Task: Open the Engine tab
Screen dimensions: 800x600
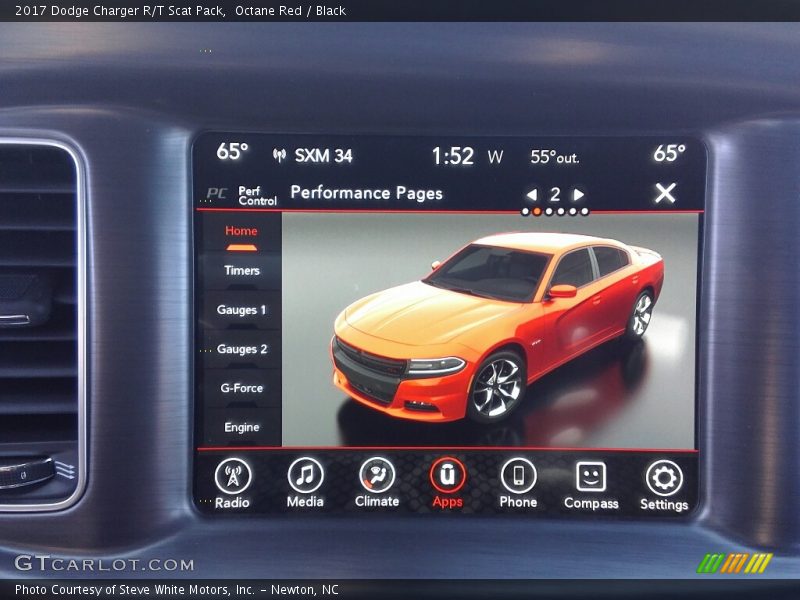Action: [x=241, y=427]
